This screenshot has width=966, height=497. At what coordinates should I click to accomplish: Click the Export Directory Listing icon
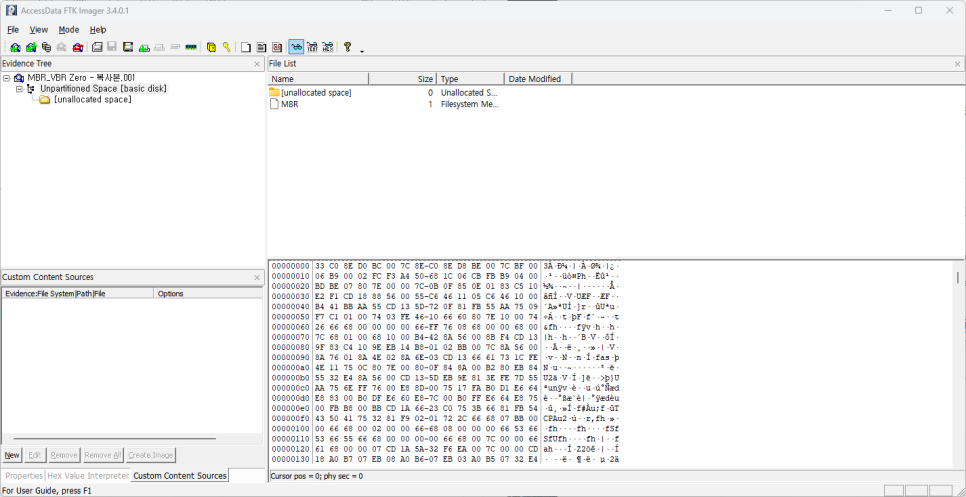click(277, 47)
